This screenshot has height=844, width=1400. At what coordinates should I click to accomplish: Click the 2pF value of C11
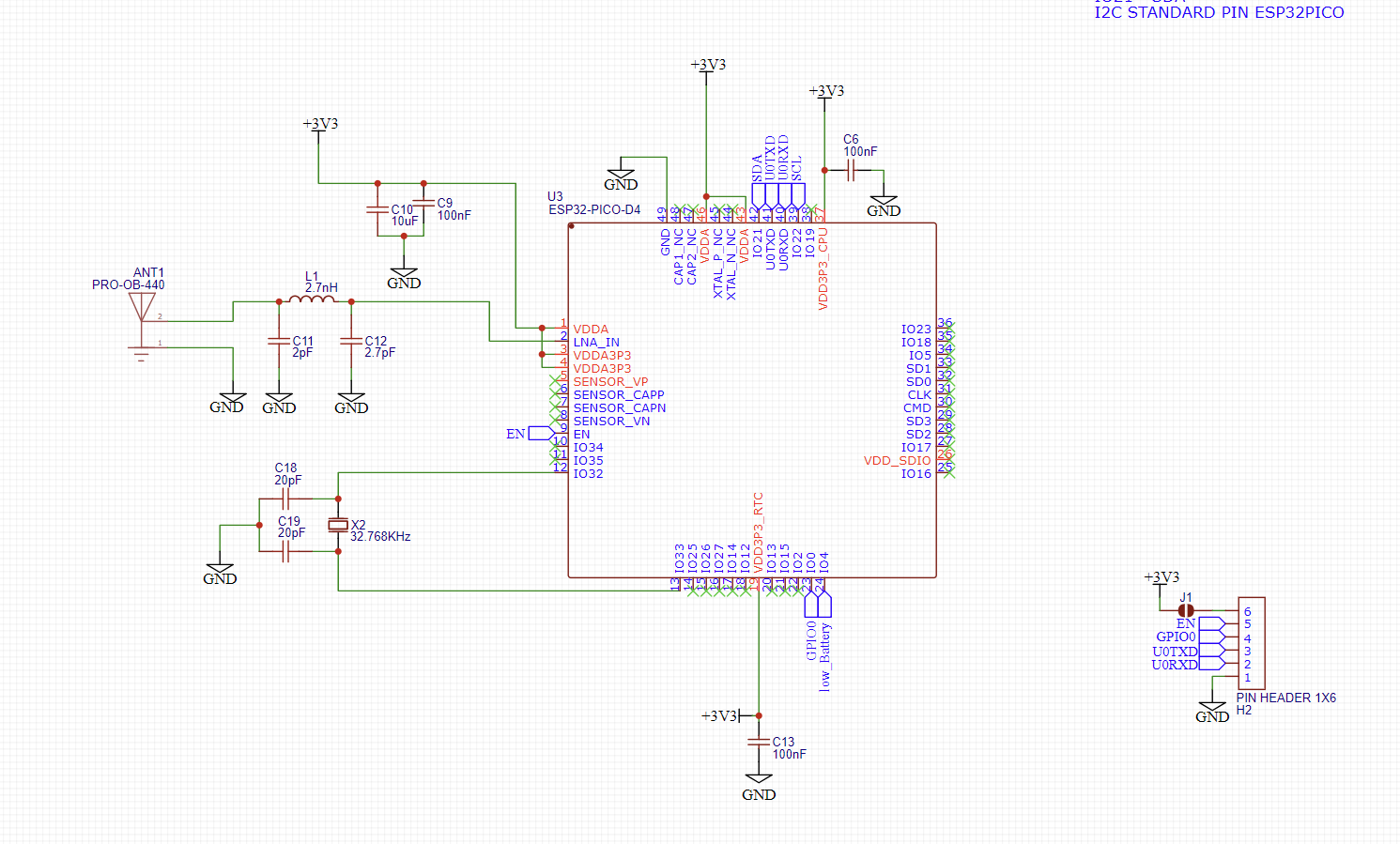coord(302,353)
